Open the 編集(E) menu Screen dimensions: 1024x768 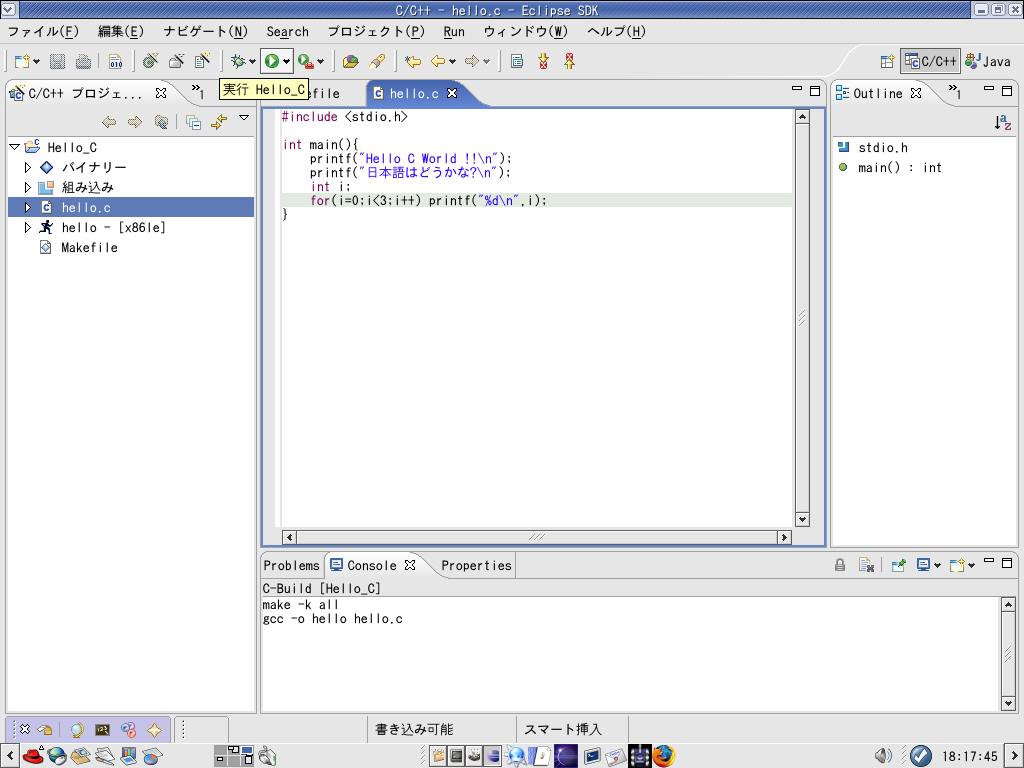pyautogui.click(x=121, y=31)
